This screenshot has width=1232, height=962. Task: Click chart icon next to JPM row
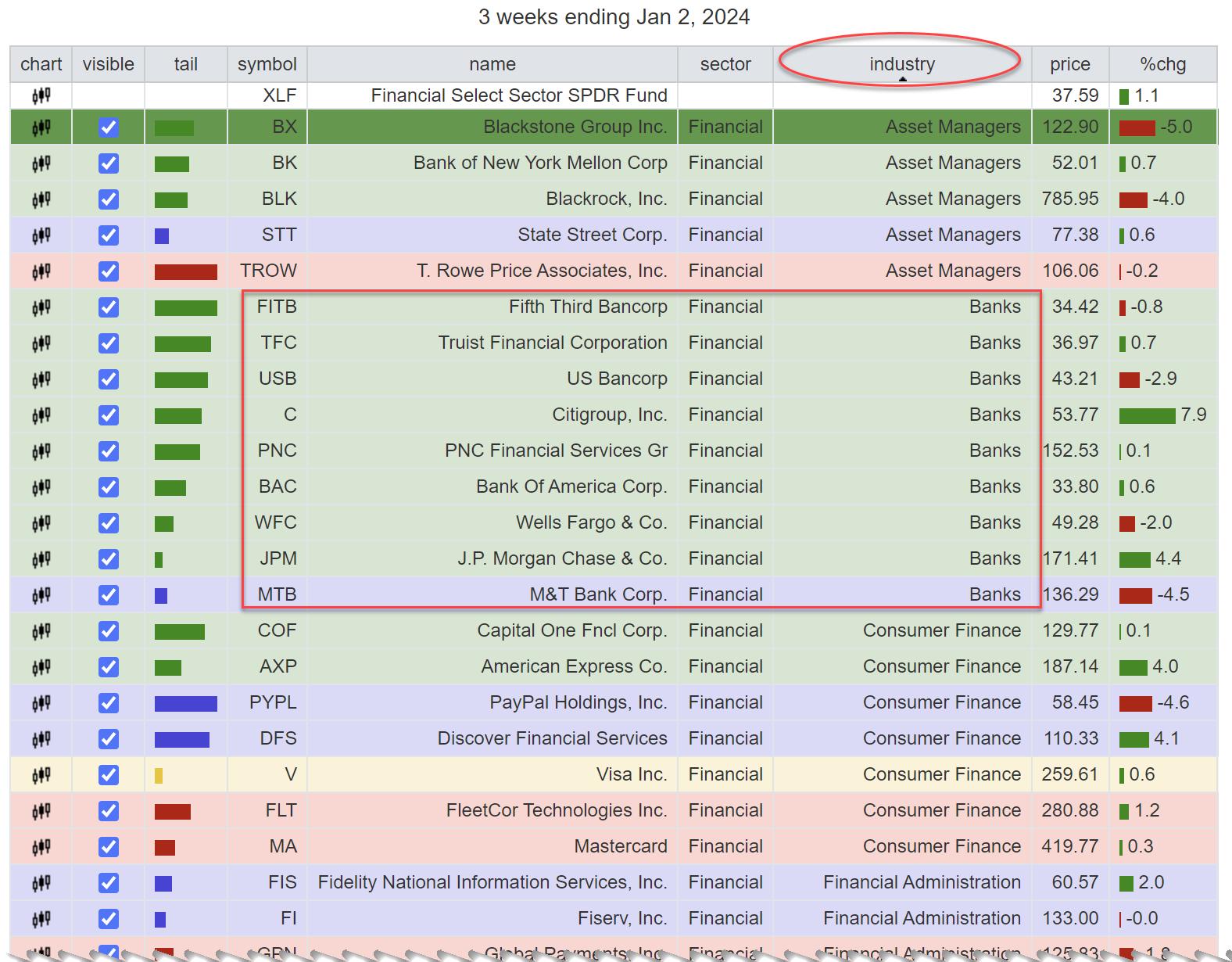[41, 559]
